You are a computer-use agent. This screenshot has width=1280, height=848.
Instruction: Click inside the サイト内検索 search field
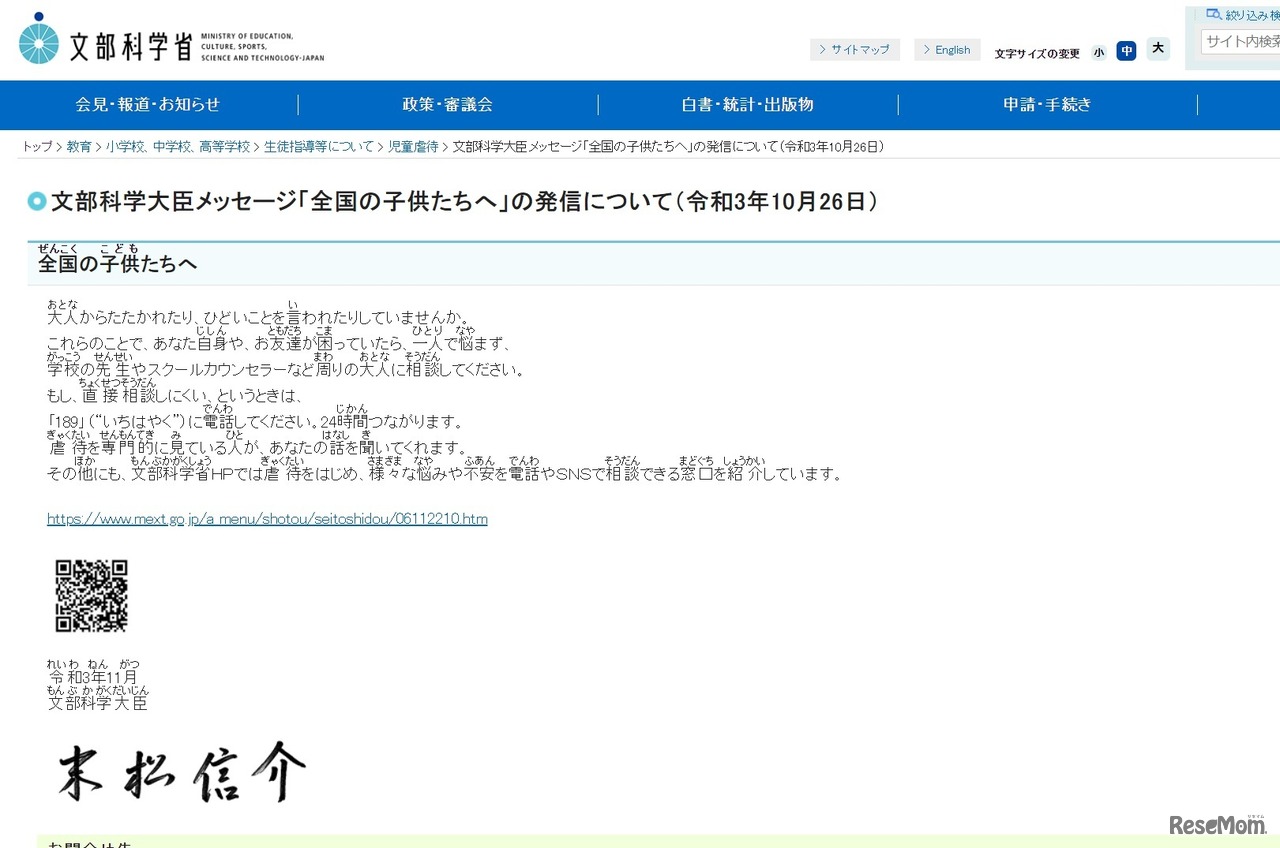(1240, 41)
